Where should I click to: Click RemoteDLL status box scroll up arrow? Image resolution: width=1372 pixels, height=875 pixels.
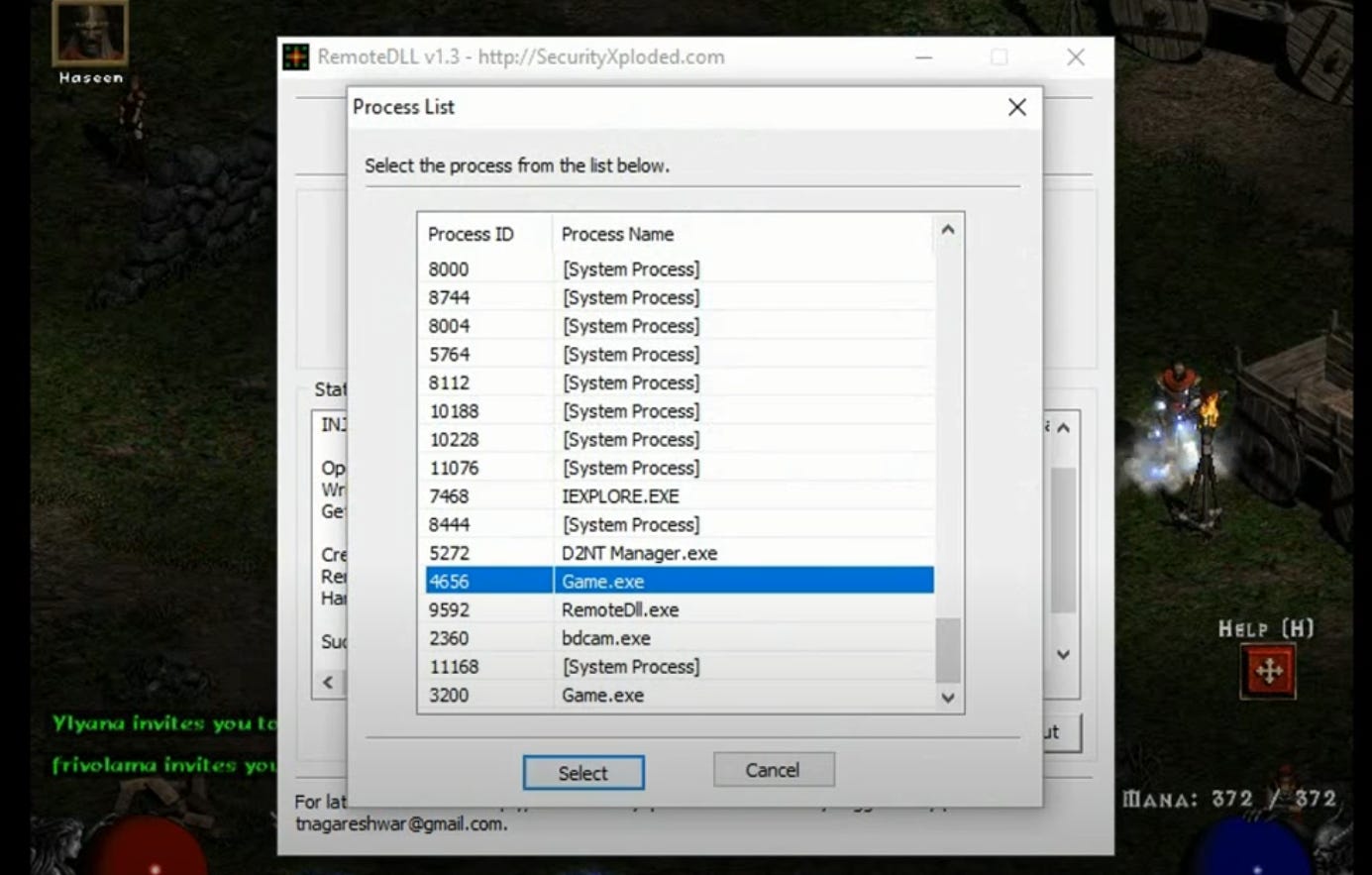1063,428
